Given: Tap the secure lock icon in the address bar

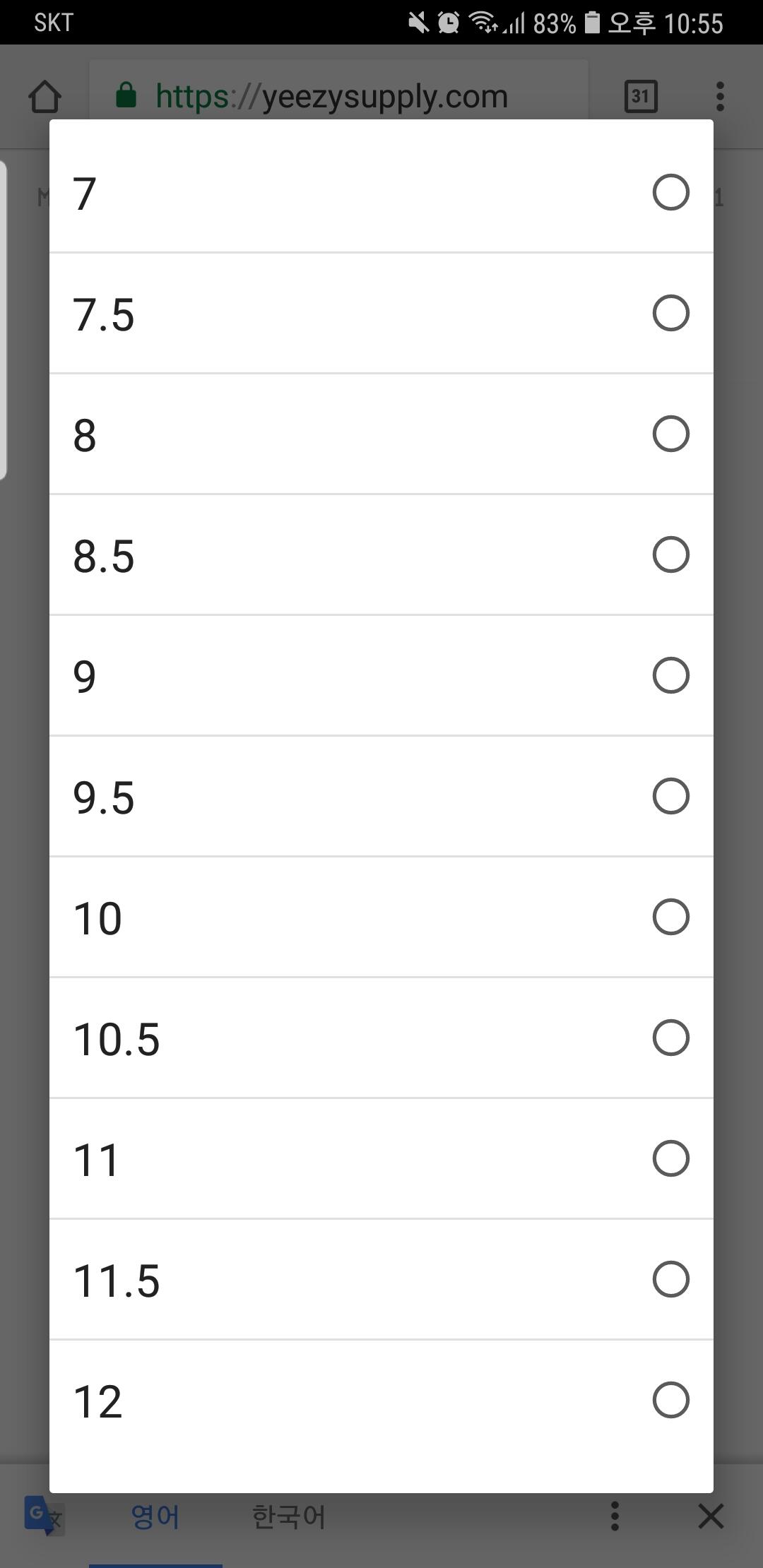Looking at the screenshot, I should point(126,95).
